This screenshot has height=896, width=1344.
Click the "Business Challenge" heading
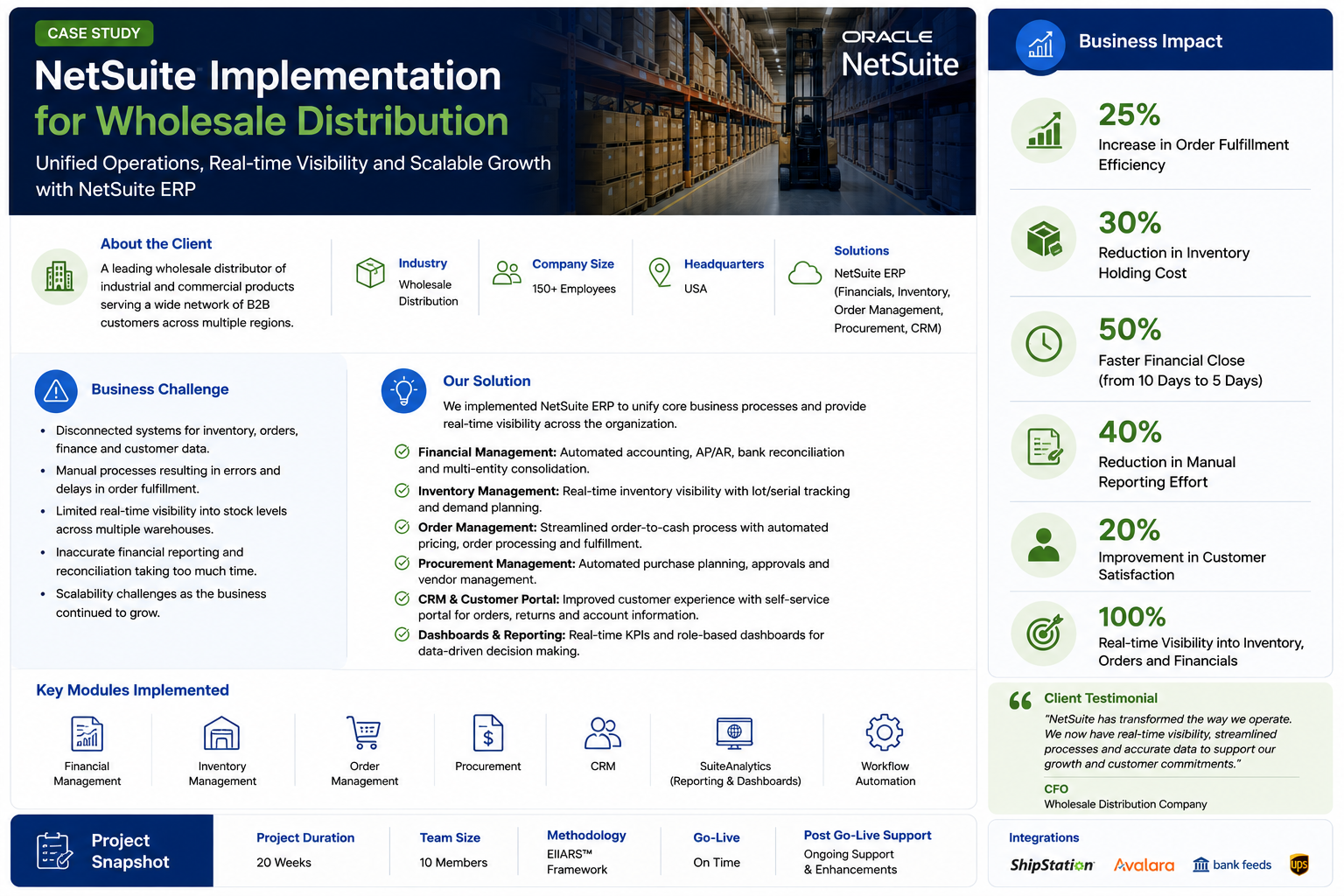coord(160,389)
